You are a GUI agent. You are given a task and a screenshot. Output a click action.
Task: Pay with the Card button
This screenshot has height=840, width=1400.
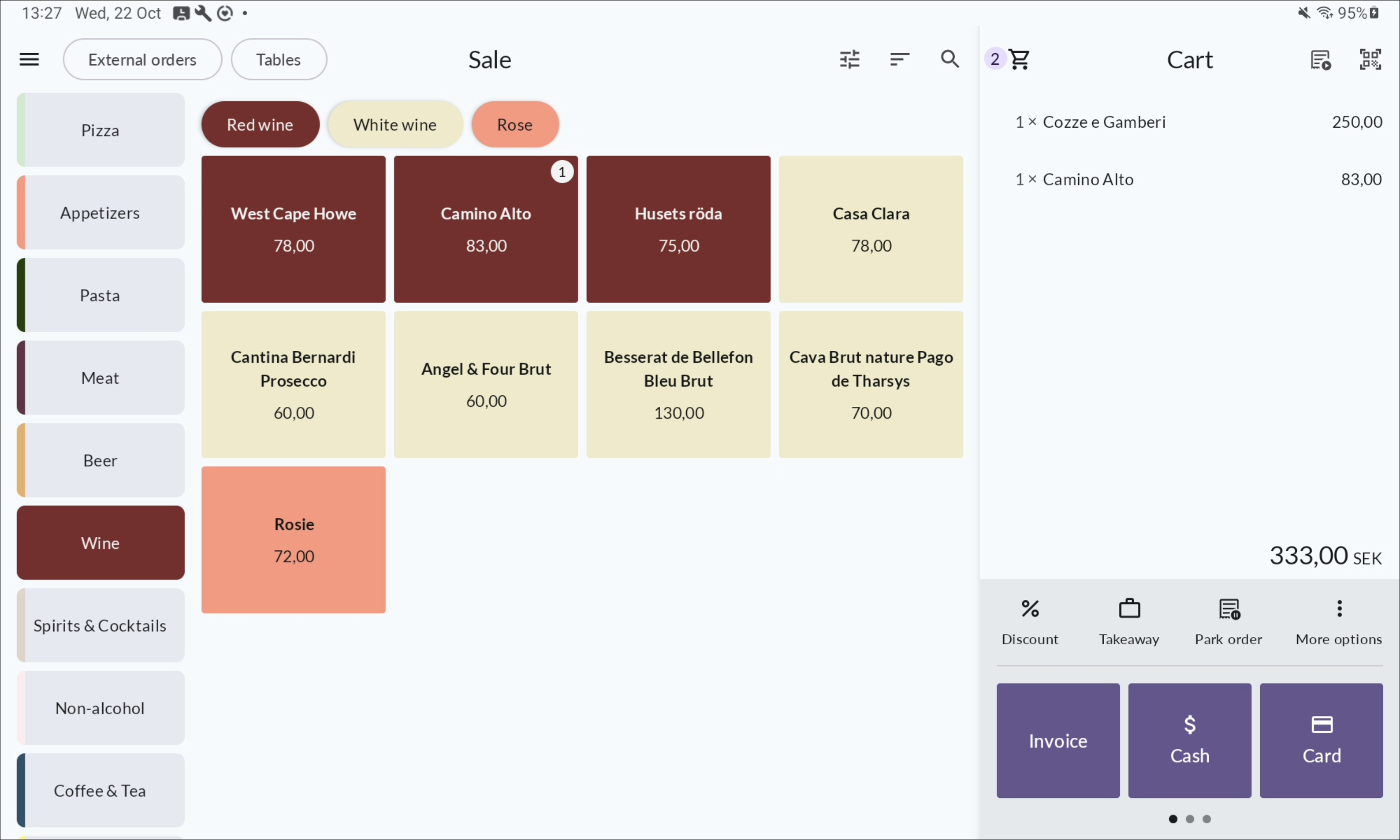point(1321,740)
